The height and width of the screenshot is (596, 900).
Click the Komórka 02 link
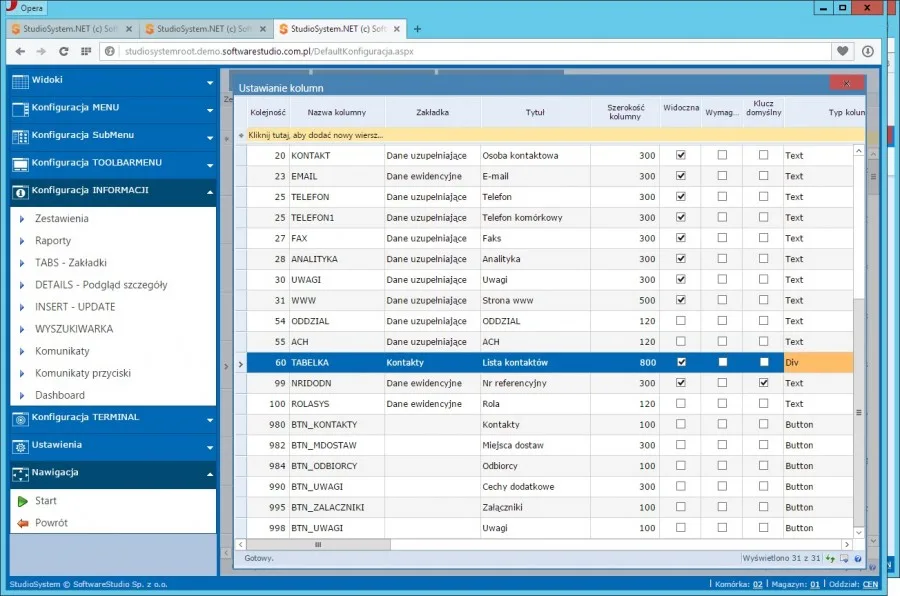(x=758, y=585)
